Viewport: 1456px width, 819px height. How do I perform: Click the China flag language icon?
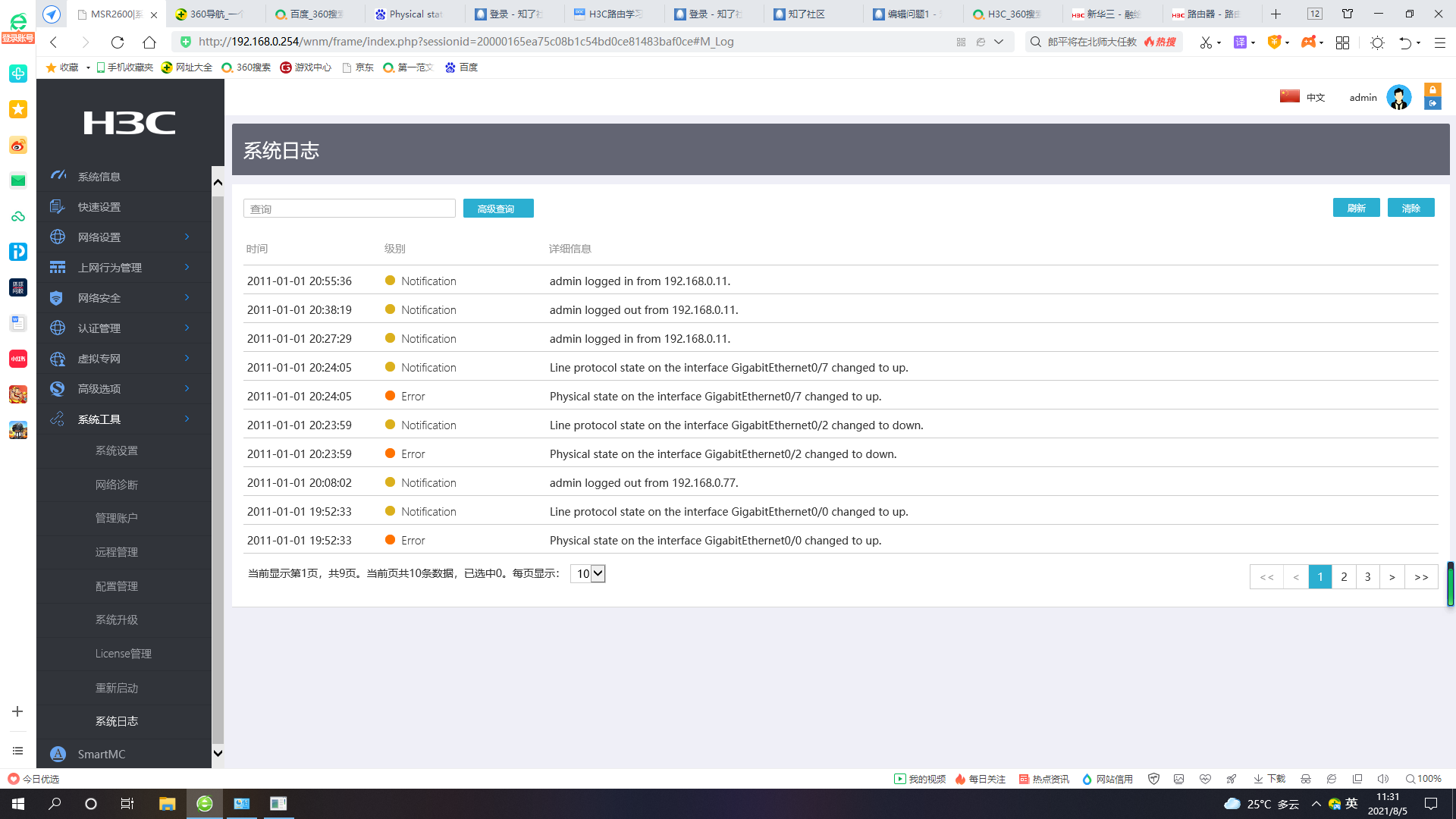[x=1289, y=96]
